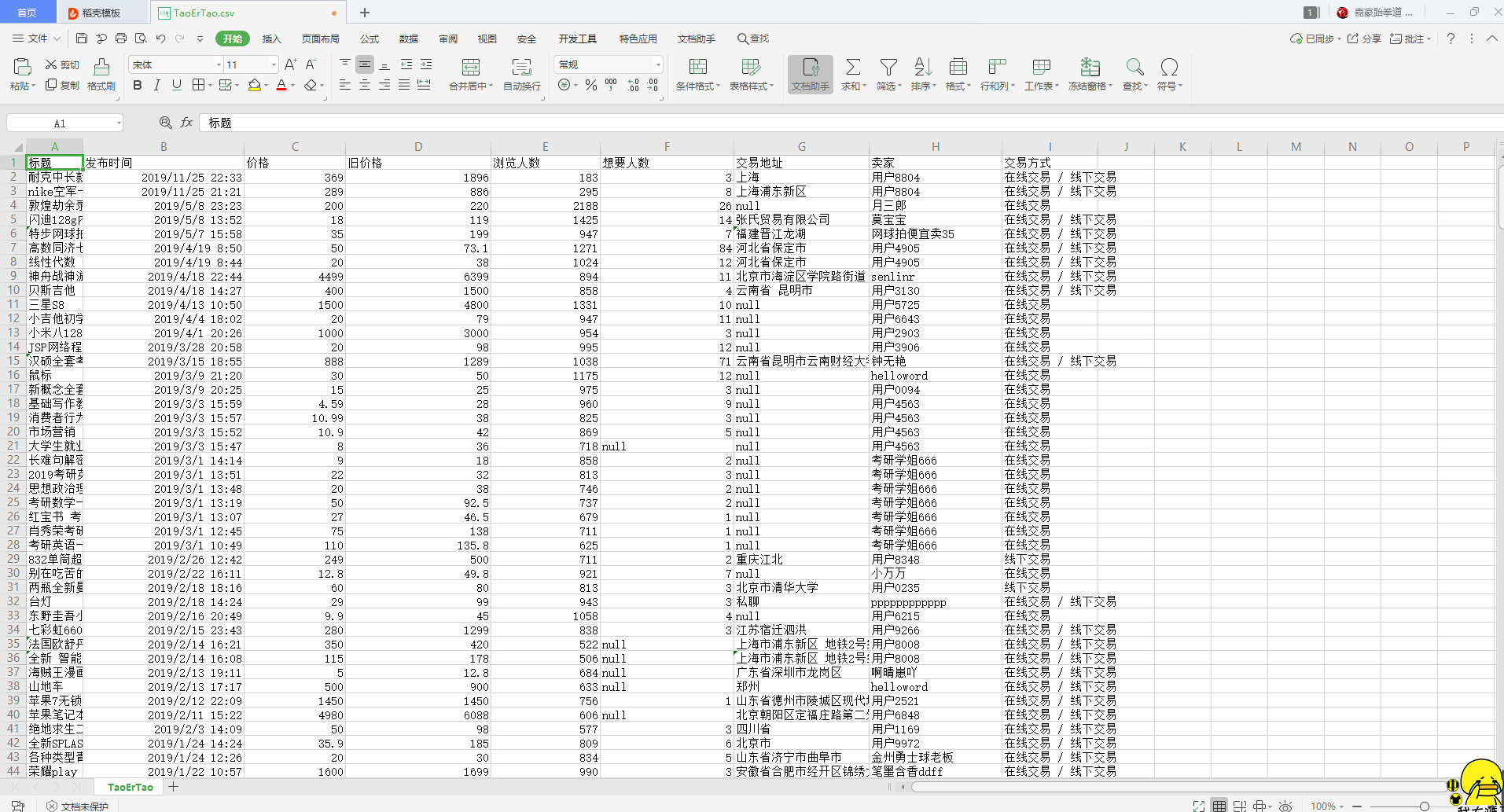Viewport: 1504px width, 812px height.
Task: Open print preview from quick access bar
Action: coord(141,39)
